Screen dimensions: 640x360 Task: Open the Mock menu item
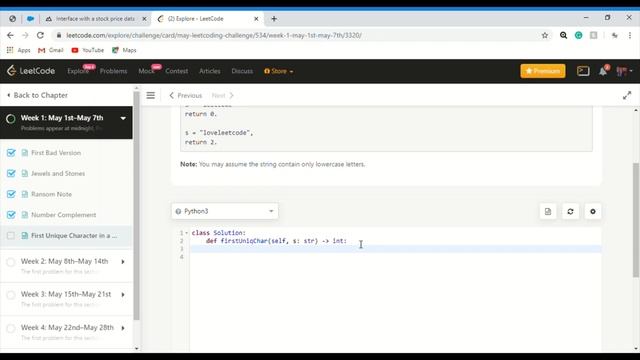pos(146,71)
